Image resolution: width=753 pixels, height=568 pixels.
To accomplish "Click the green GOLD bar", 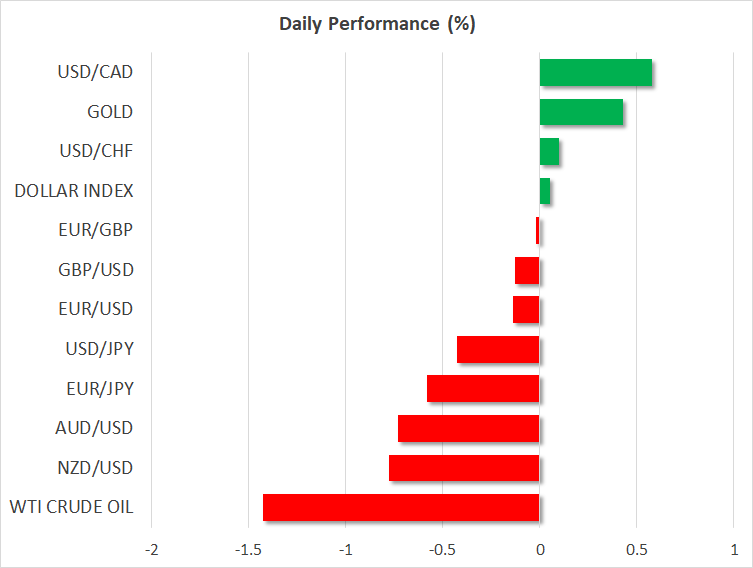I will (x=581, y=112).
